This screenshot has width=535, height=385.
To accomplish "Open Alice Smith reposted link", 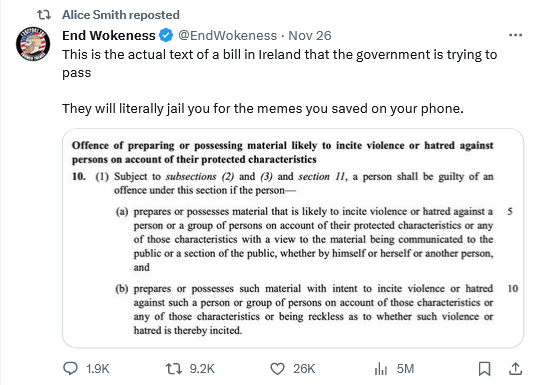I will (121, 15).
